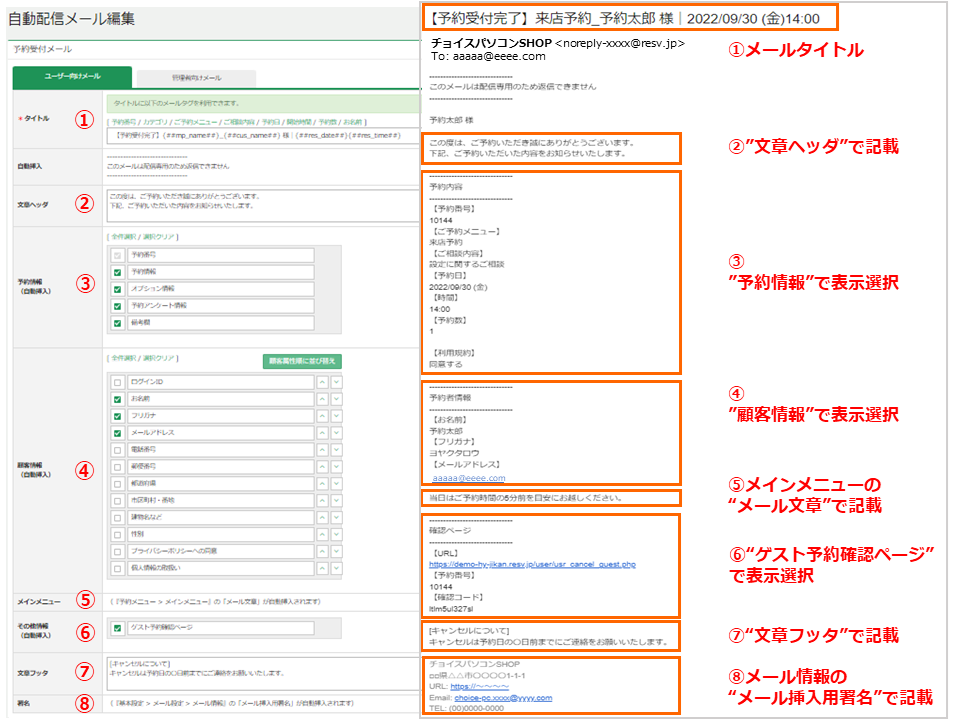Check the 都道府県 checkbox
Viewport: 960px width, 720px height.
[118, 484]
